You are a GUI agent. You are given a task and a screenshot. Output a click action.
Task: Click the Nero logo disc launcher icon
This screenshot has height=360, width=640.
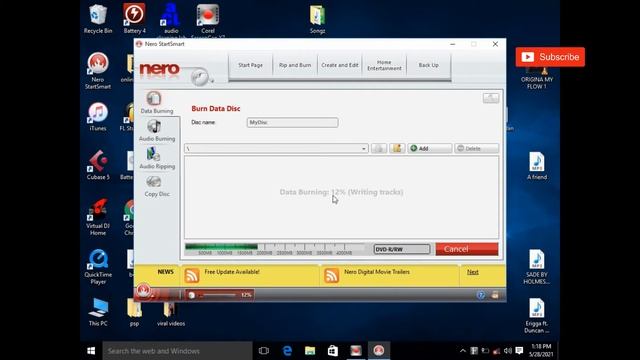point(200,77)
